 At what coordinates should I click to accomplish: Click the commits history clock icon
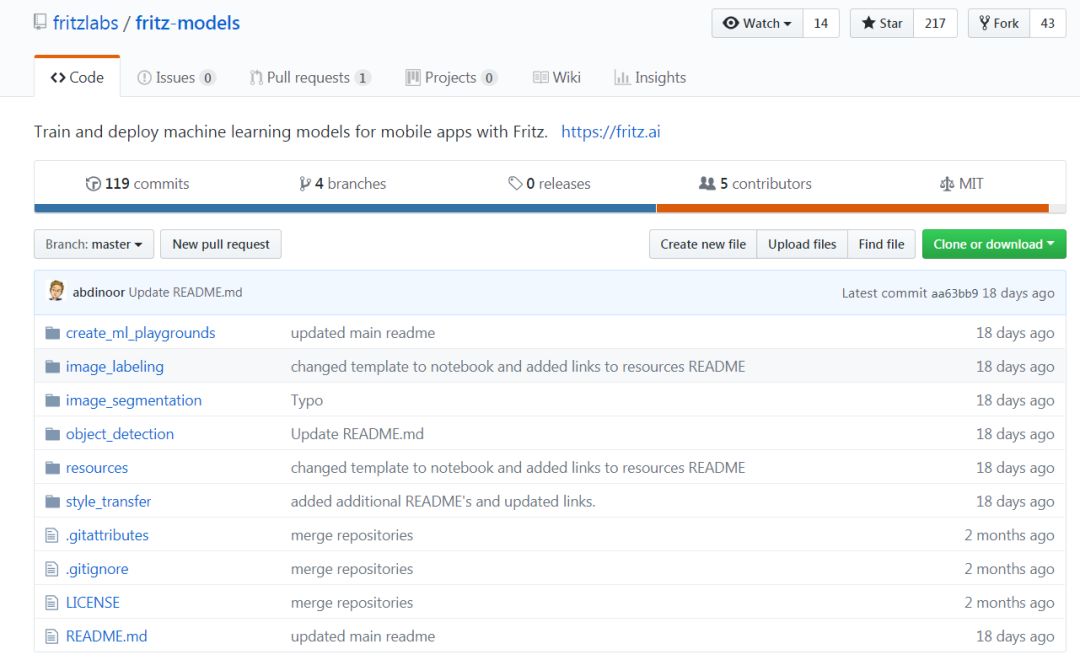point(94,184)
